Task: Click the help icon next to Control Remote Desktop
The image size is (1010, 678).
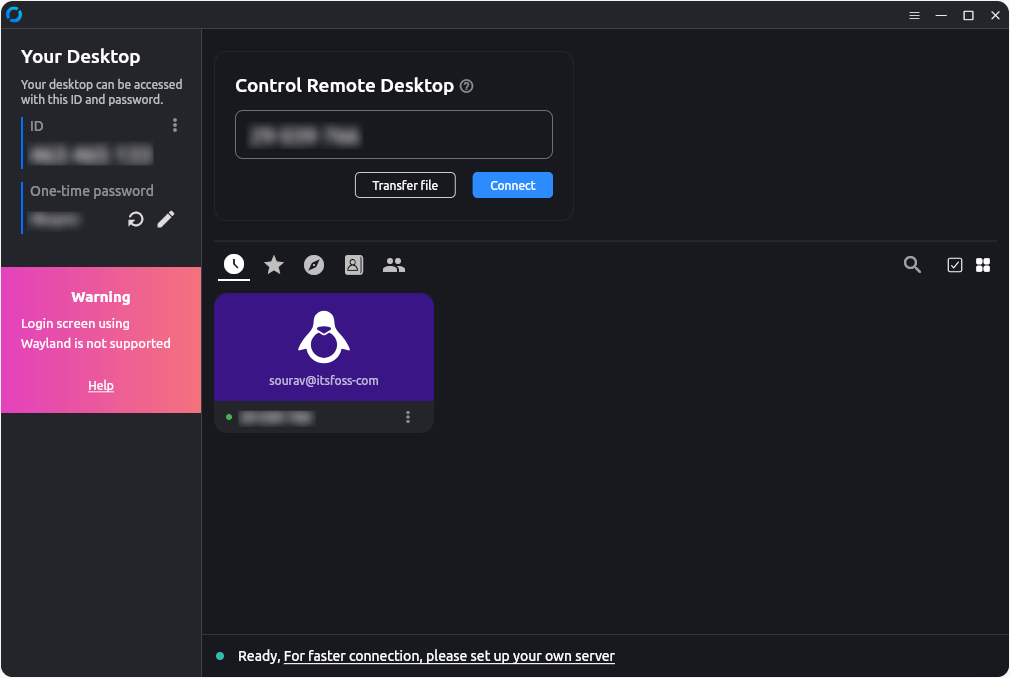Action: click(466, 86)
